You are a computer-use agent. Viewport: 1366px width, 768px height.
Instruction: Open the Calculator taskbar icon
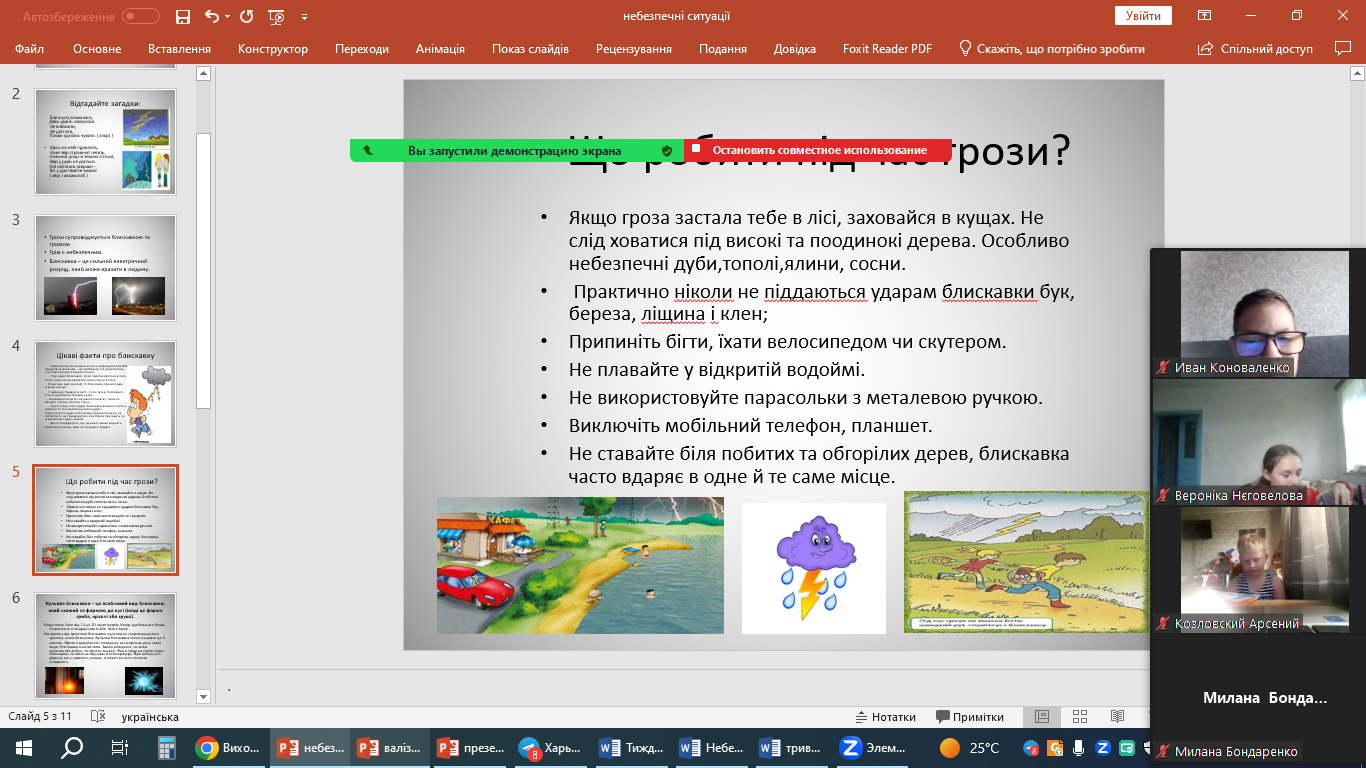point(166,747)
